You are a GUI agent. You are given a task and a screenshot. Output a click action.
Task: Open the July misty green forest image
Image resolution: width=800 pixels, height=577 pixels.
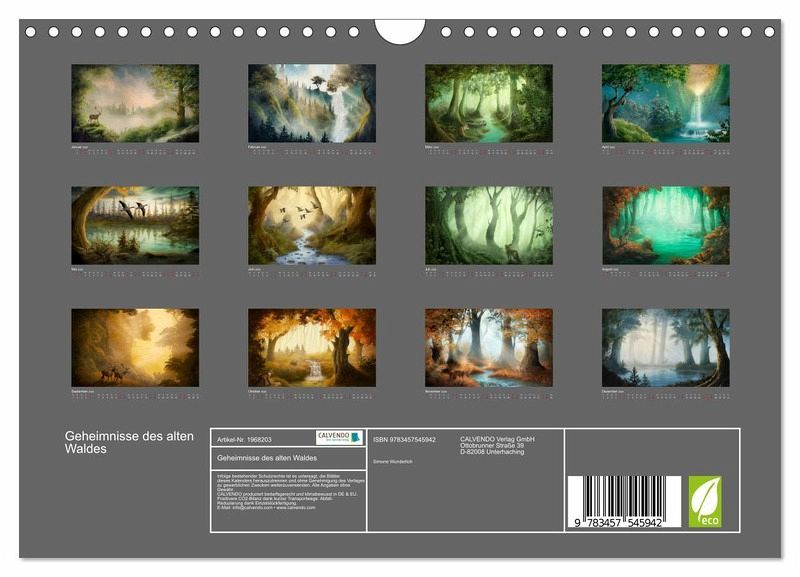[488, 225]
